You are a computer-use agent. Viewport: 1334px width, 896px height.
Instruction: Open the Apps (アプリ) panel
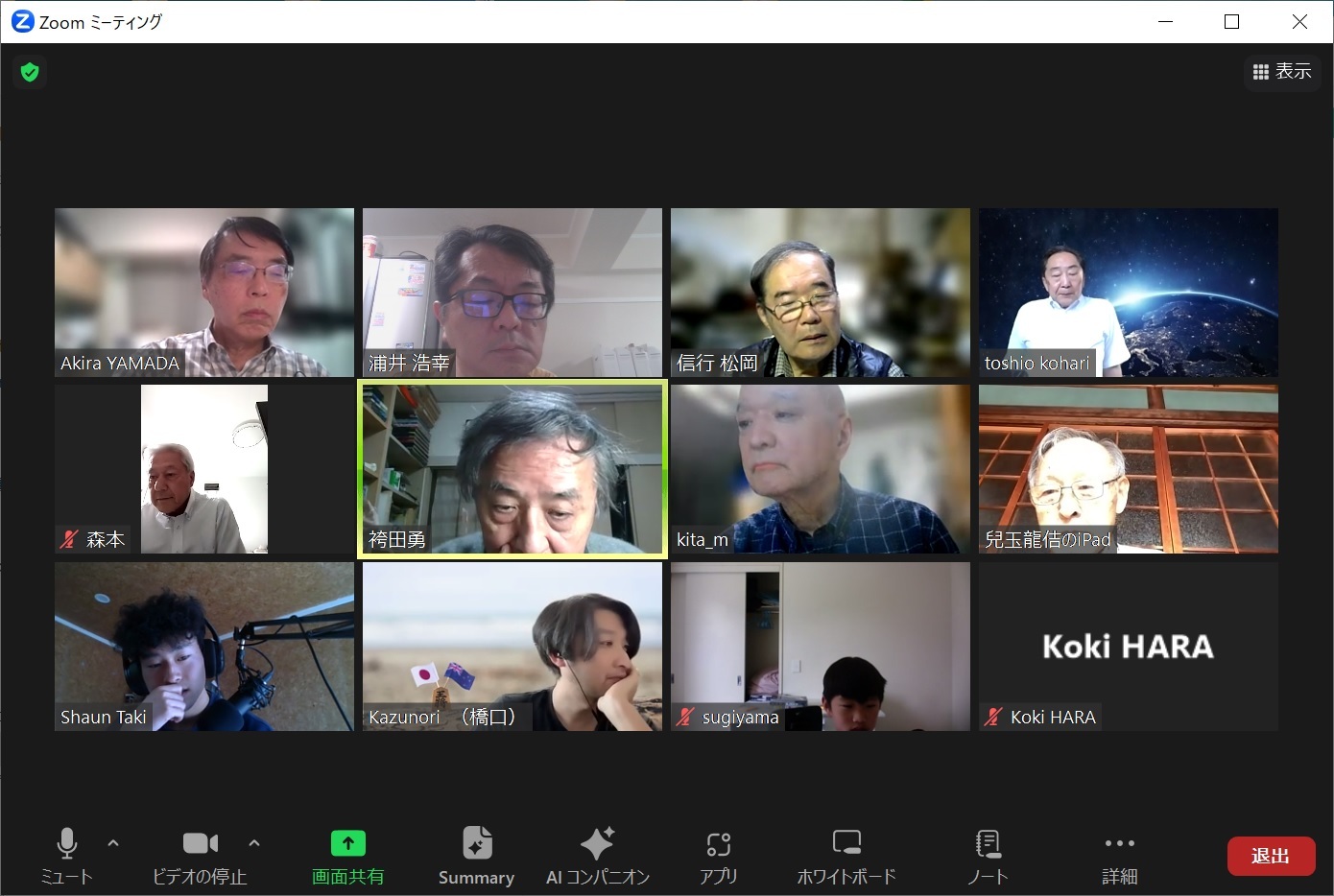point(718,855)
